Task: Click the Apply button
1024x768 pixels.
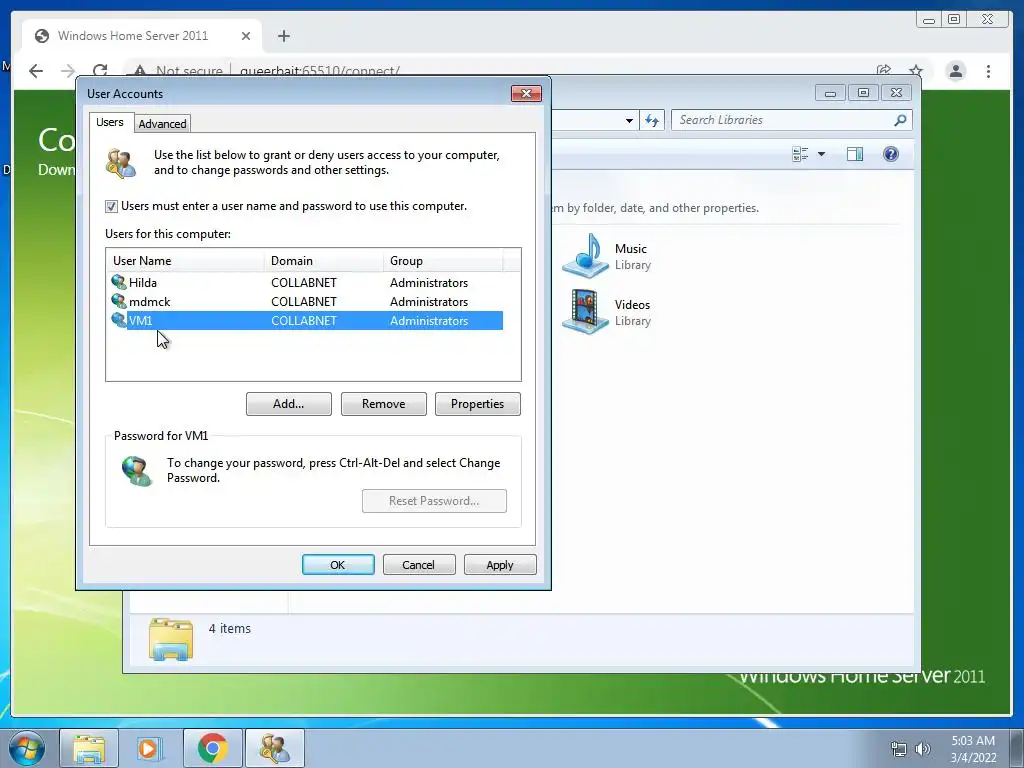Action: [x=500, y=565]
